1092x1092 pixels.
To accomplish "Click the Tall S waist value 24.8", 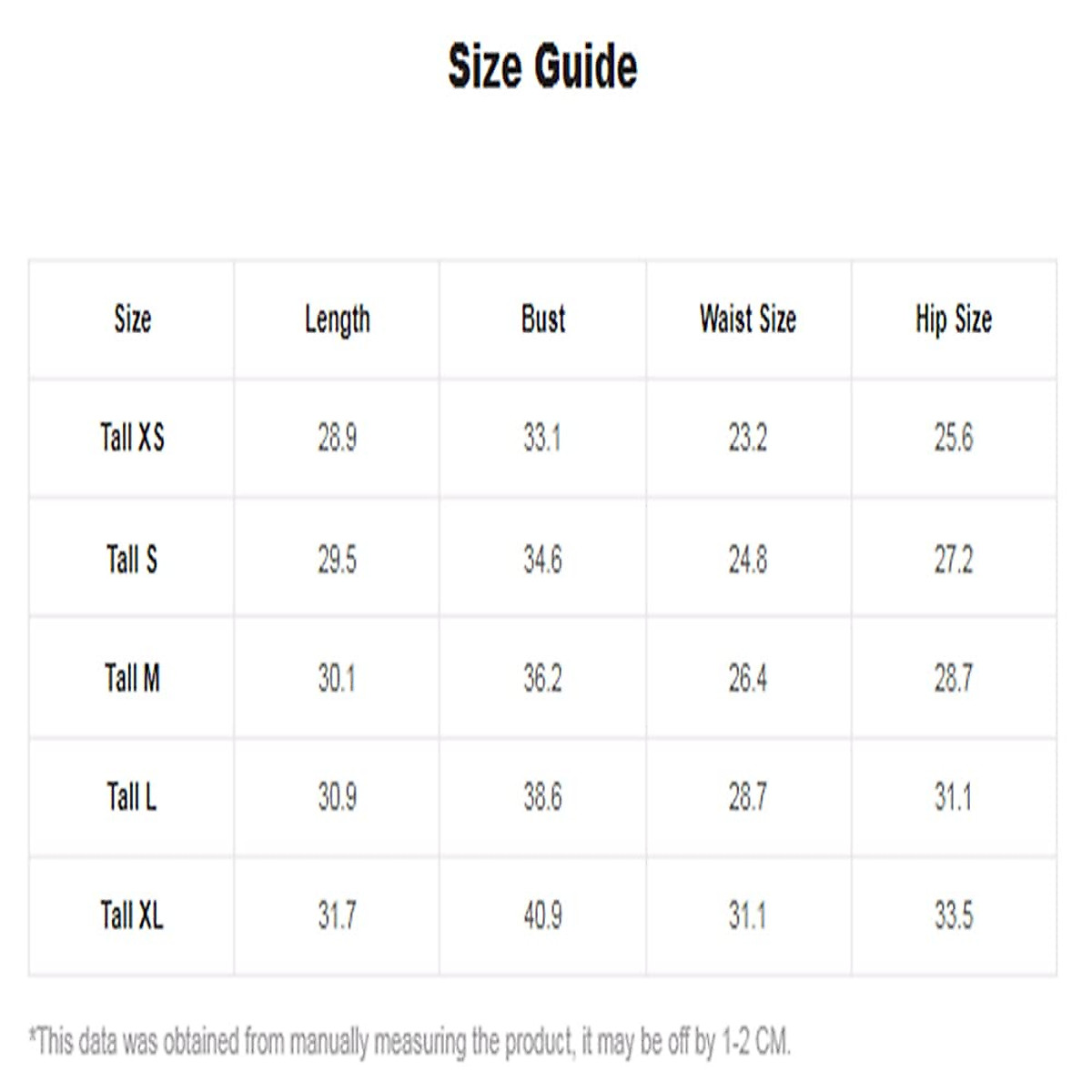I will [747, 560].
